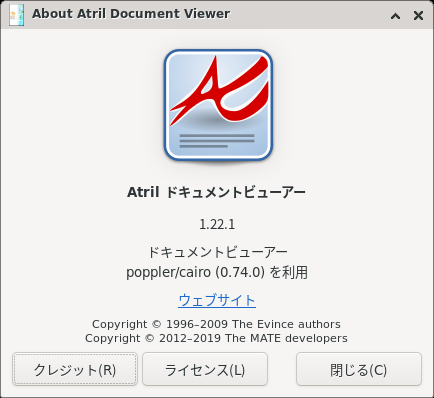The height and width of the screenshot is (398, 434).
Task: Click the document icon in title bar
Action: click(16, 15)
